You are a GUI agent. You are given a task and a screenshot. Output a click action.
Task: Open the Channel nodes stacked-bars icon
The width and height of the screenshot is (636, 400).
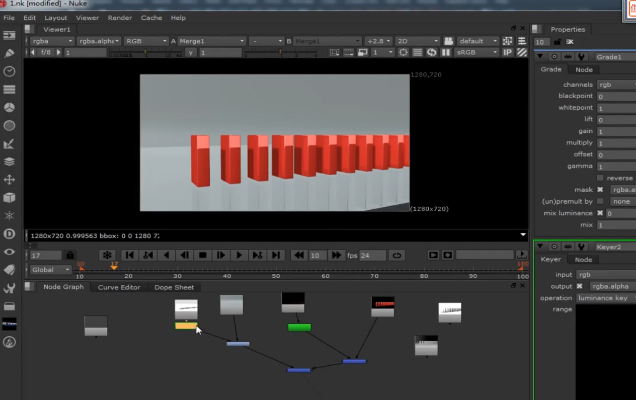9,89
